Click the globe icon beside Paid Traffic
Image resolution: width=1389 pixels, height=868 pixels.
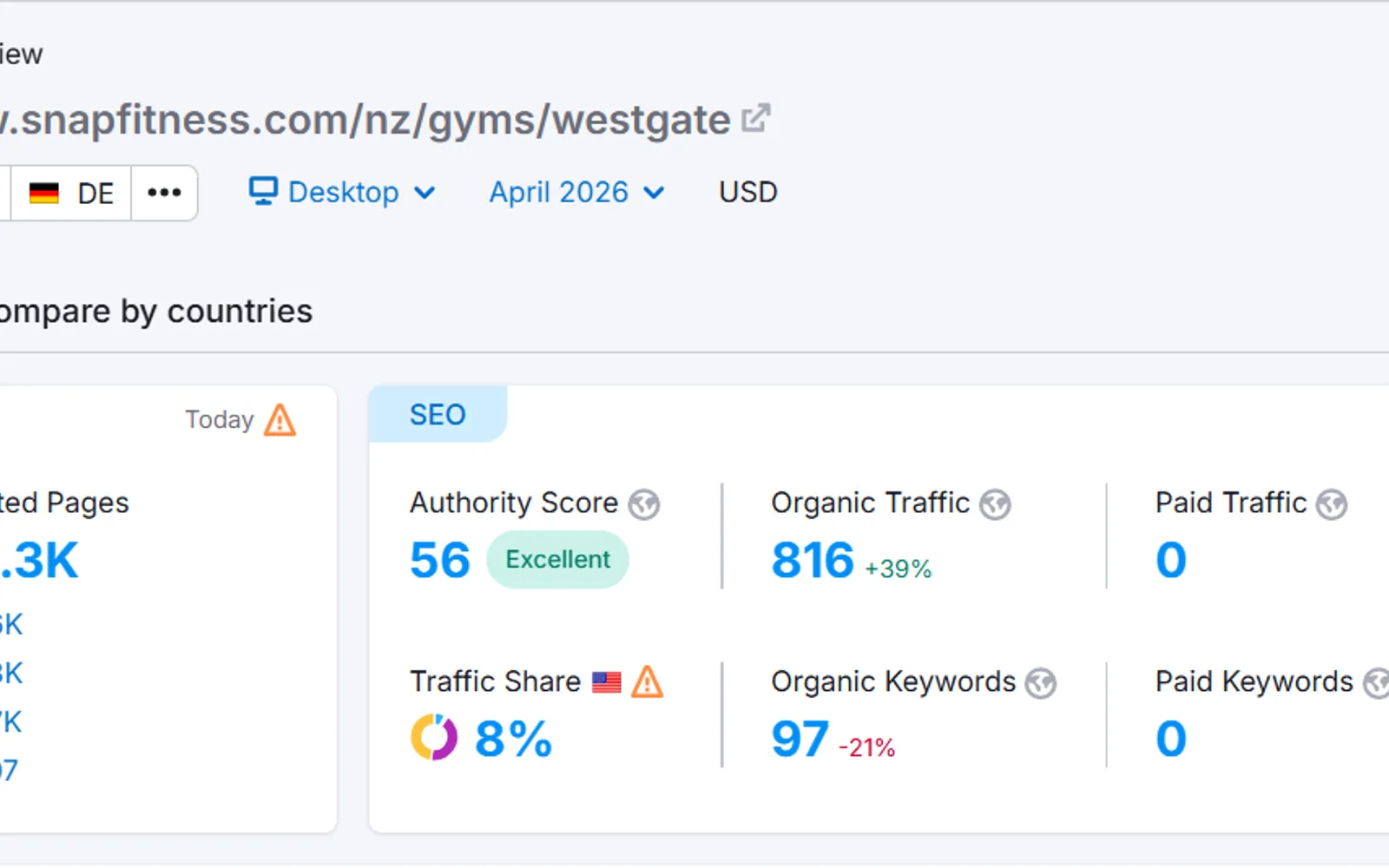1332,504
